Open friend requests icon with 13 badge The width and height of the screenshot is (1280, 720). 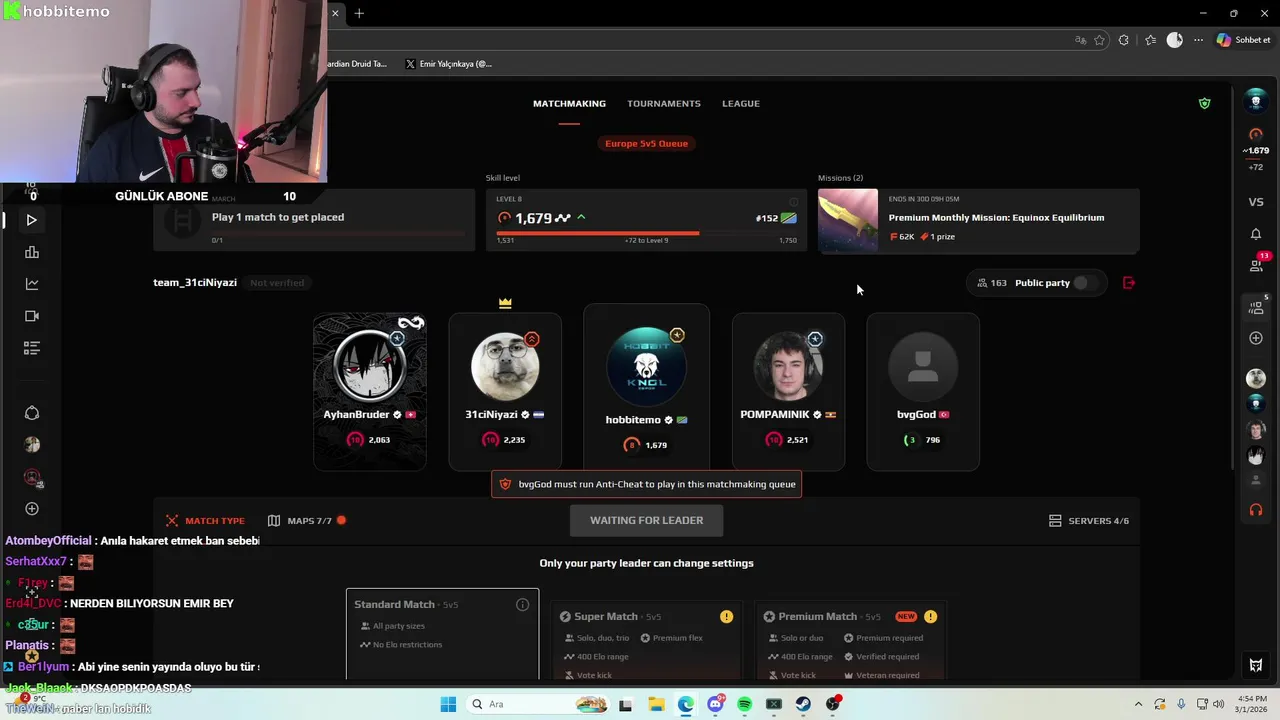[x=1257, y=264]
